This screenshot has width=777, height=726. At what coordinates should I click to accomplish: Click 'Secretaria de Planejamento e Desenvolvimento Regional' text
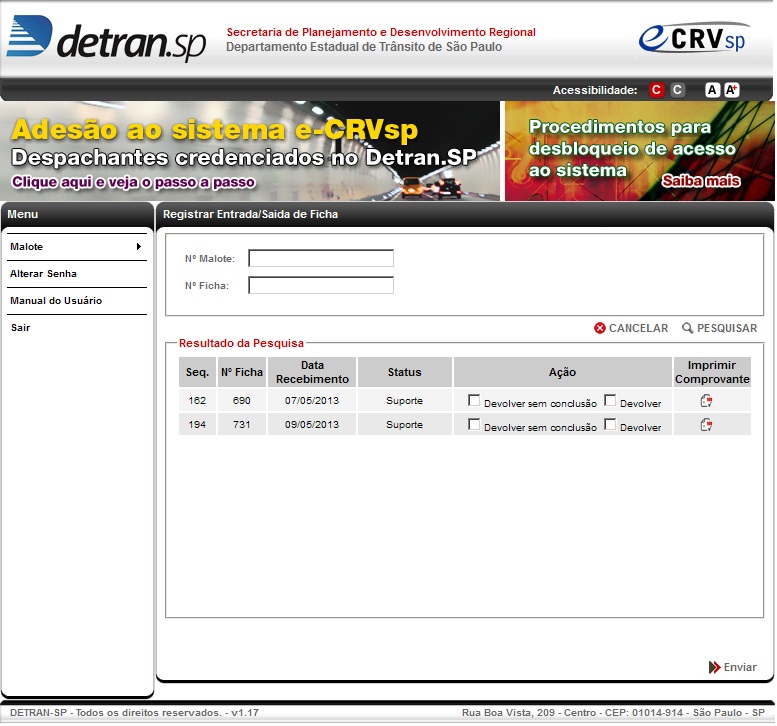click(381, 32)
